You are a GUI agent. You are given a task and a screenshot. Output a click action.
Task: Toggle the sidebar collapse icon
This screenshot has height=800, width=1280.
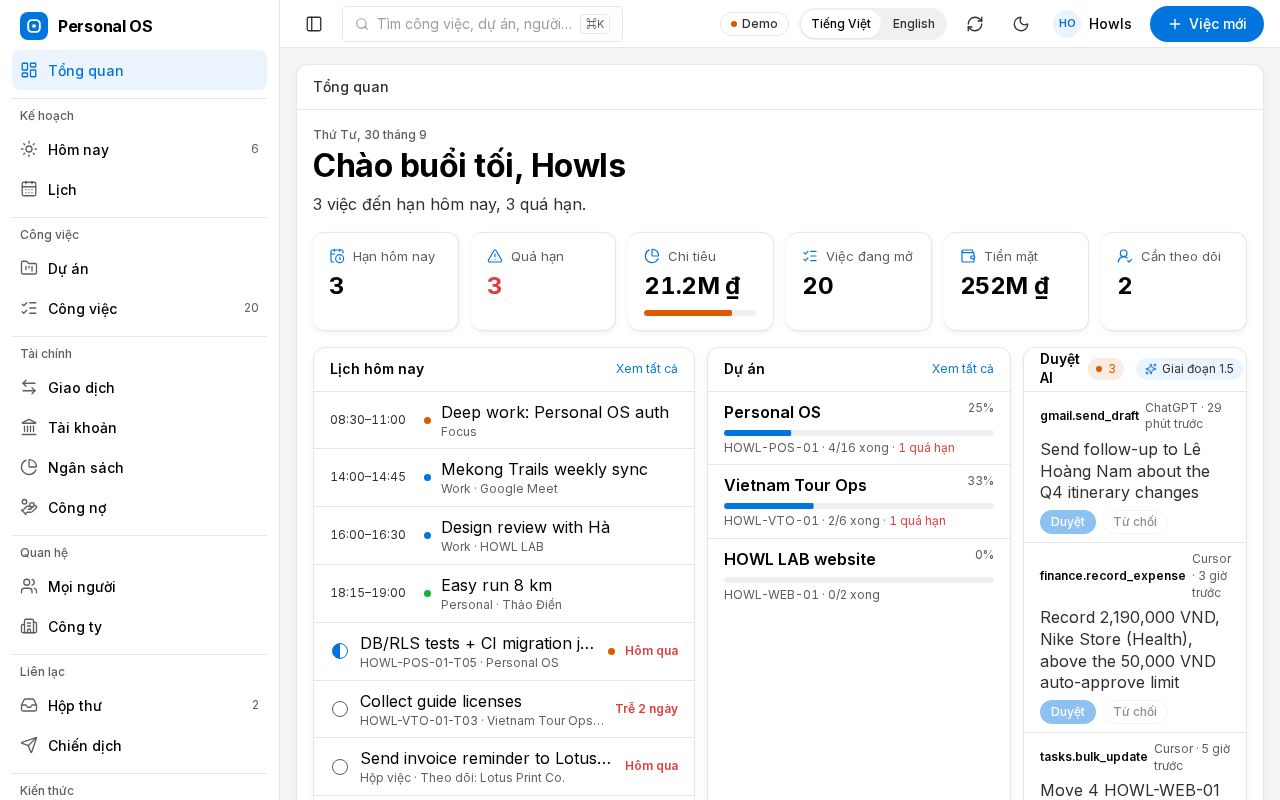coord(314,24)
